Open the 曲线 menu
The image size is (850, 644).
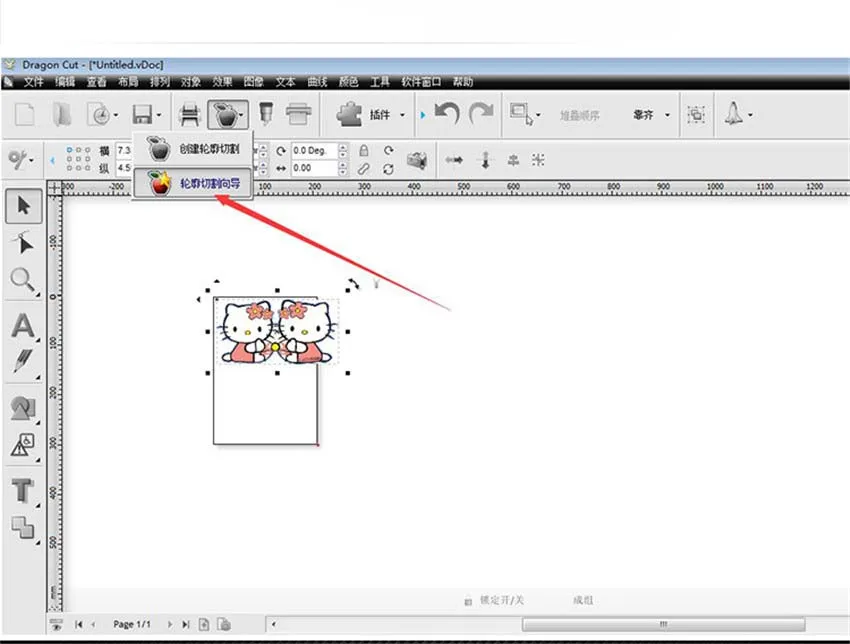click(317, 82)
